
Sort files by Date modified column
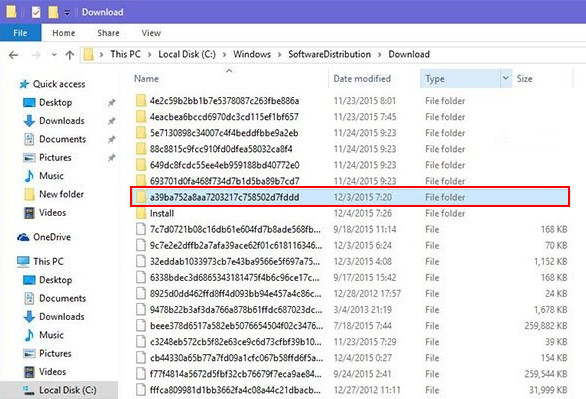[362, 78]
